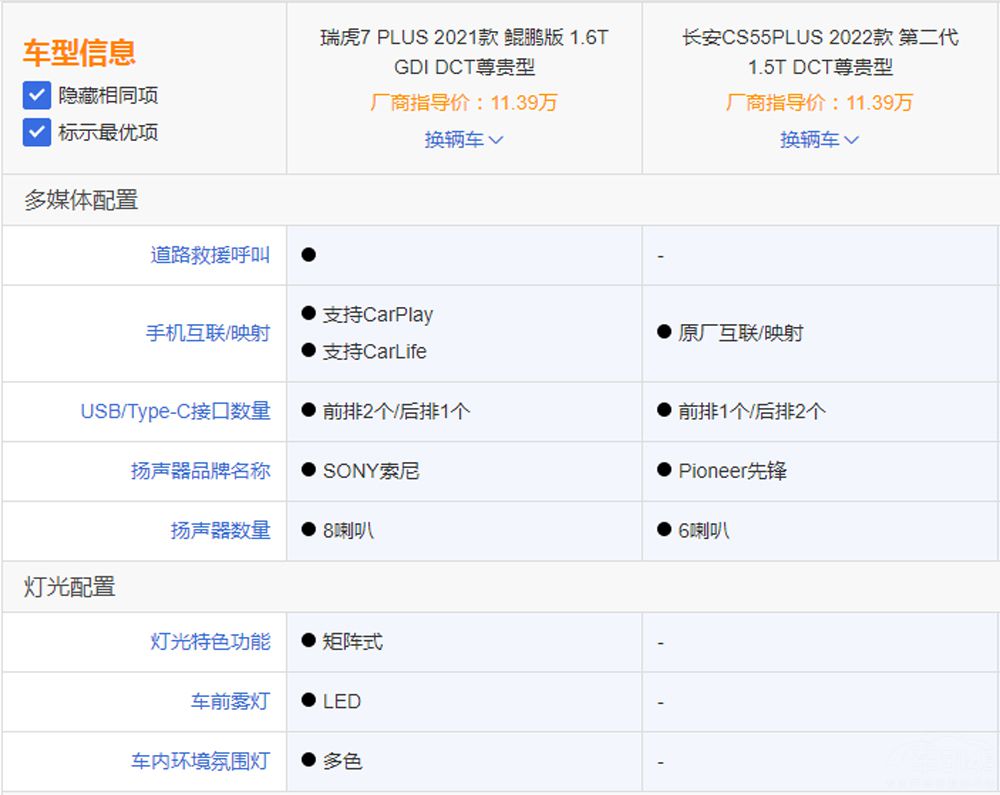
Task: Click the 长安CS55PLUS 2022款 model title
Action: coord(820,52)
